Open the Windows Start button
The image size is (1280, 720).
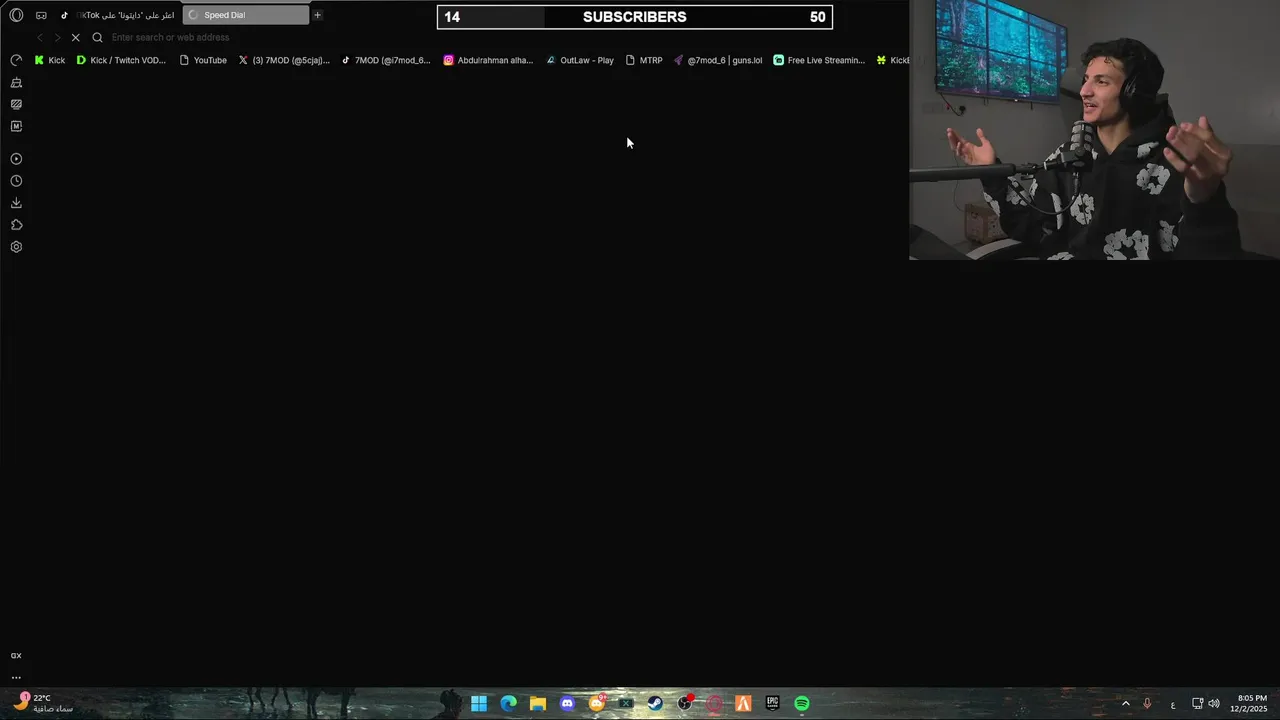point(479,703)
